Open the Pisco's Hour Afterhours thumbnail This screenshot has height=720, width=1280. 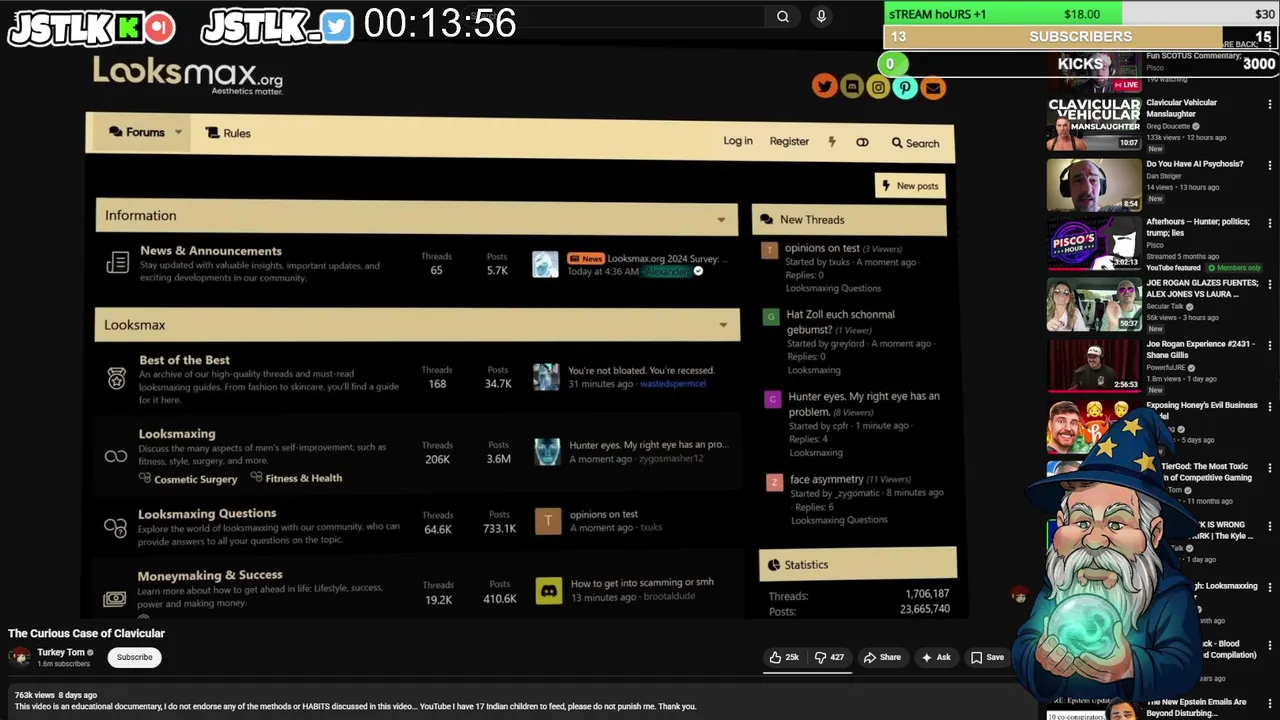[1094, 243]
